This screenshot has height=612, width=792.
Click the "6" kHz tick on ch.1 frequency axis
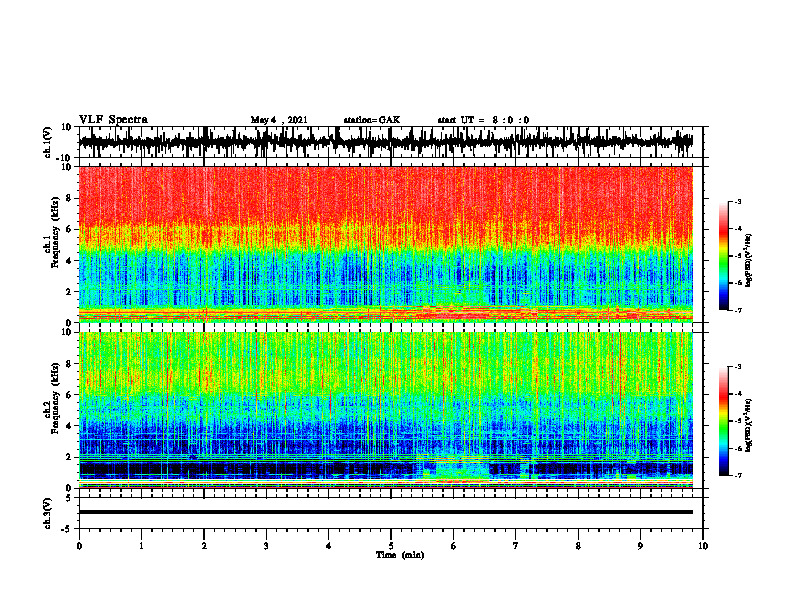(x=69, y=229)
